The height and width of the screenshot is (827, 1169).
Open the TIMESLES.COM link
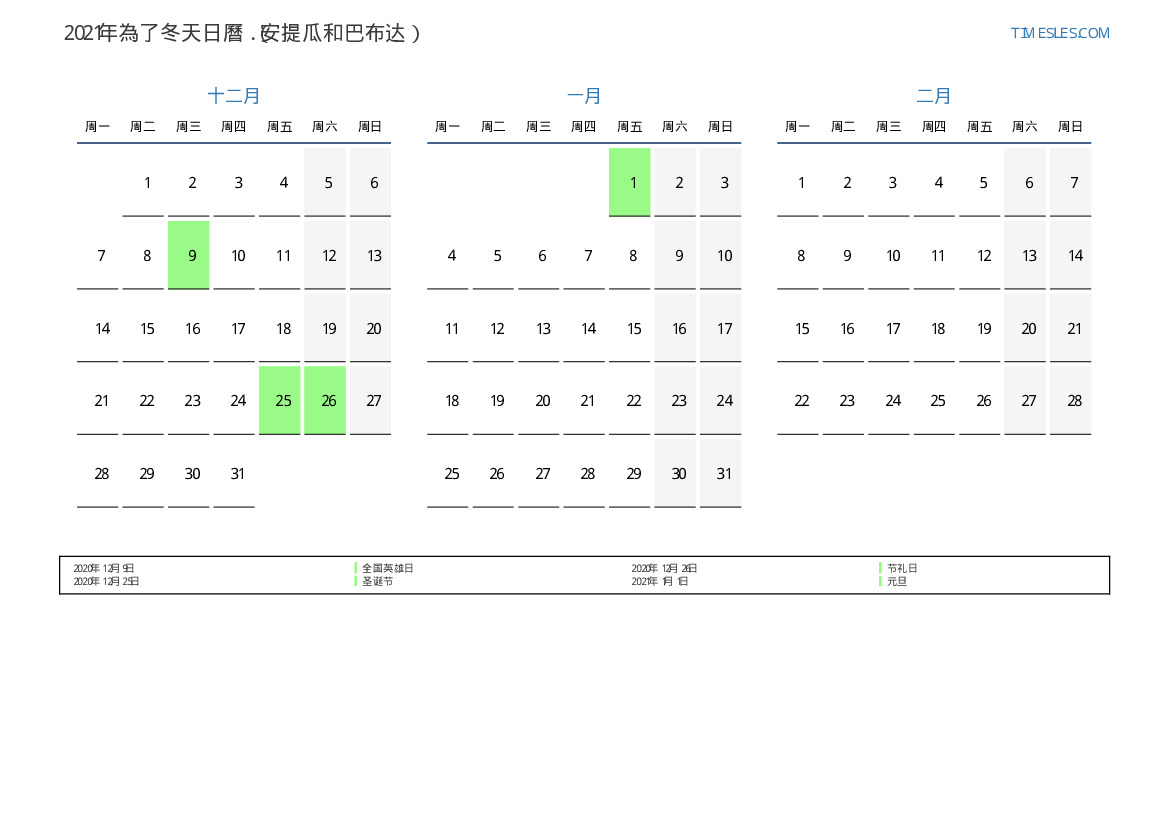click(x=1059, y=33)
